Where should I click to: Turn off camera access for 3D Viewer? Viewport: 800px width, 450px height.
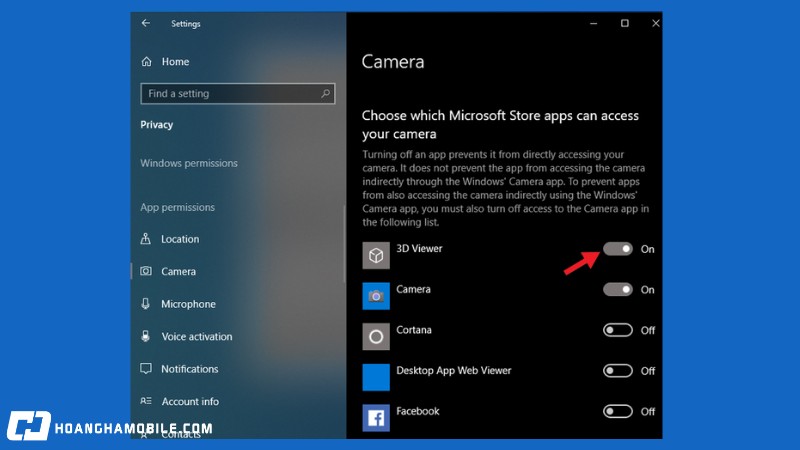click(x=618, y=249)
